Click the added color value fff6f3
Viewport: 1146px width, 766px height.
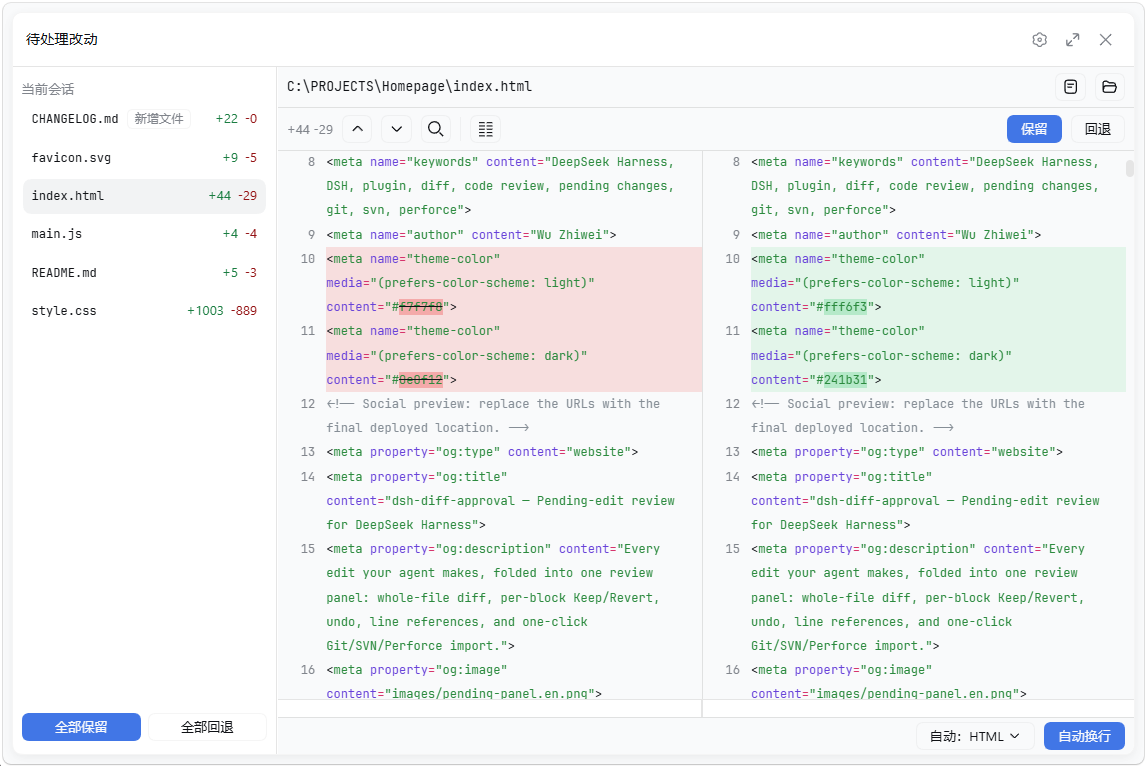click(846, 307)
